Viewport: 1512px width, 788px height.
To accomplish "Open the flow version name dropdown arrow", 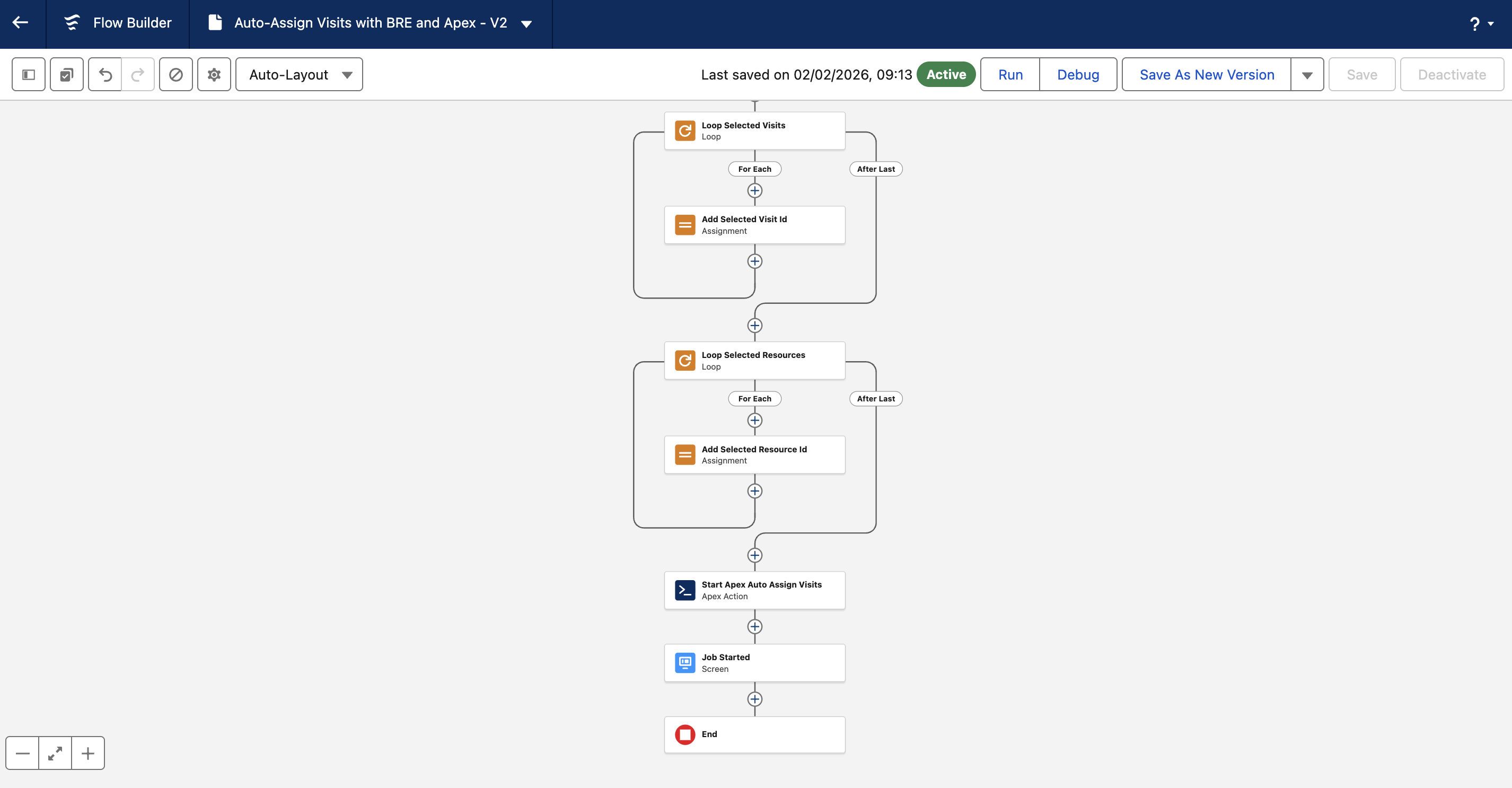I will point(526,24).
